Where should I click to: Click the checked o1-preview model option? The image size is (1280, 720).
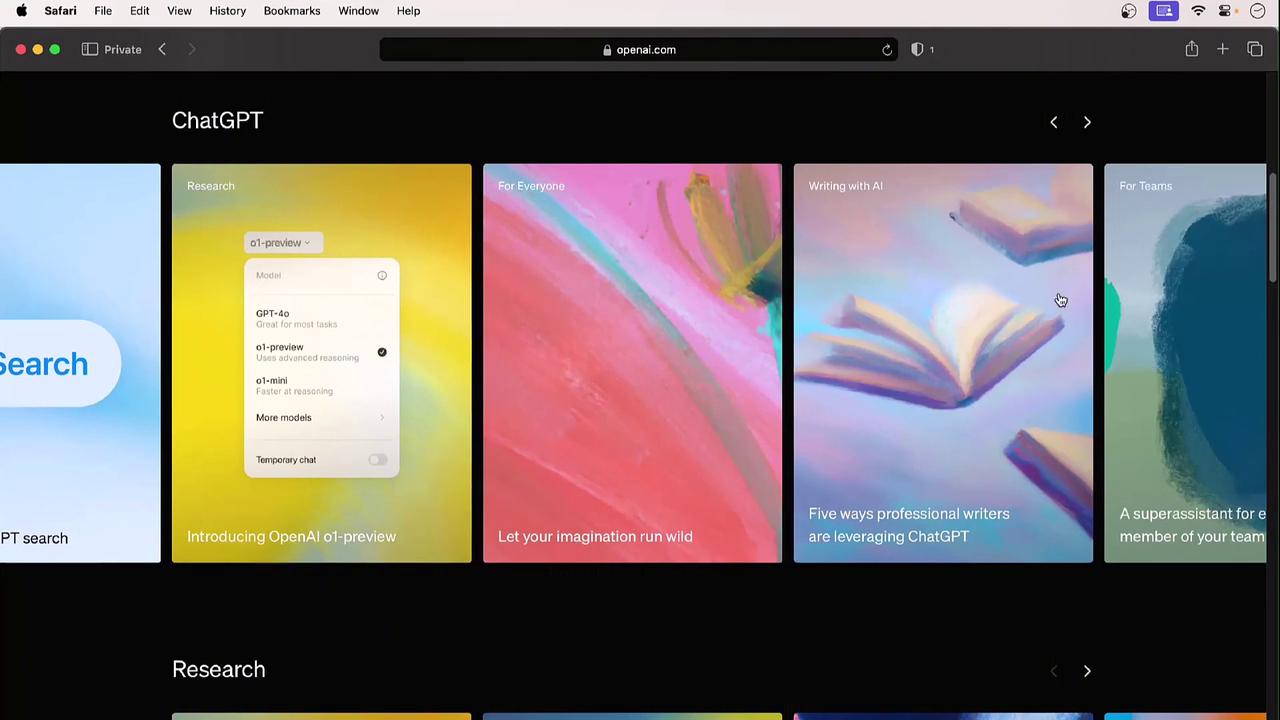coord(321,352)
